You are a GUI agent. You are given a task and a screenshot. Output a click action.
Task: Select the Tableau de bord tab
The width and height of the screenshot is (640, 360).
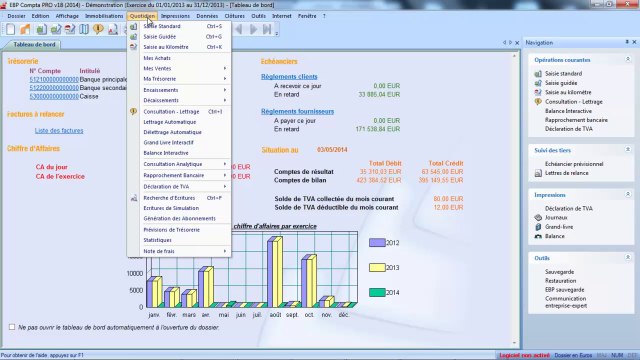click(x=34, y=44)
